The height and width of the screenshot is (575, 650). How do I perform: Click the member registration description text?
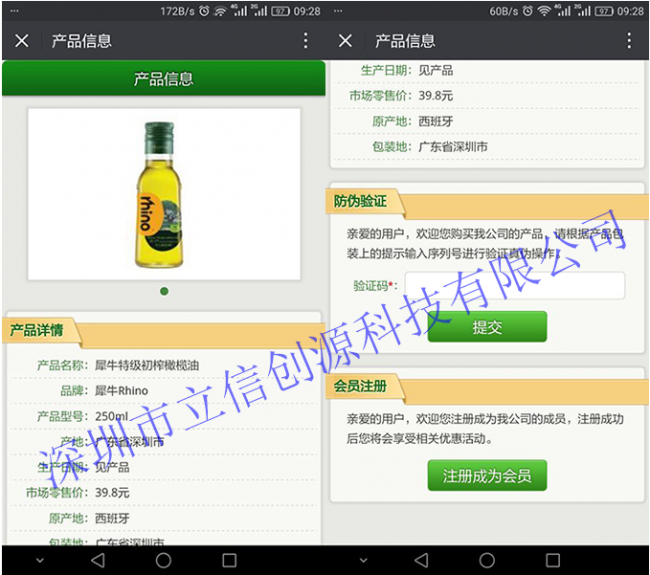pos(485,428)
